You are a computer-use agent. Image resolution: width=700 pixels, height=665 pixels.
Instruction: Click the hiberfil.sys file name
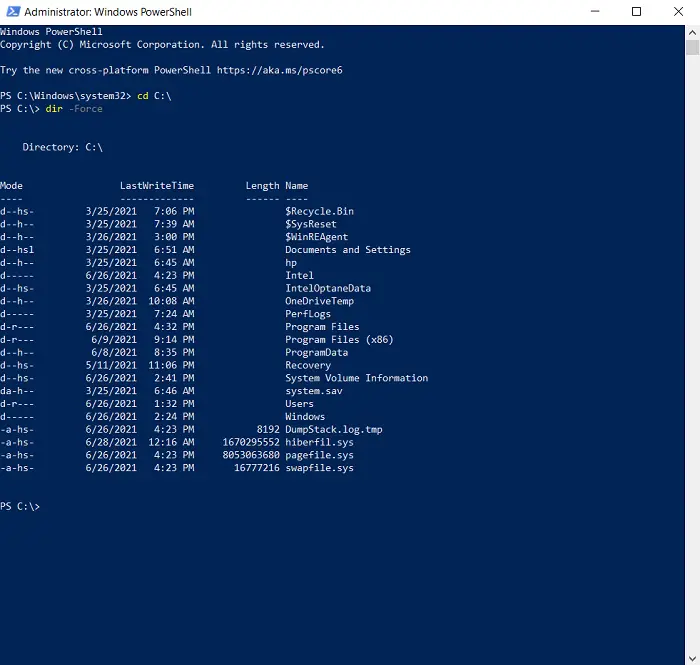[320, 442]
